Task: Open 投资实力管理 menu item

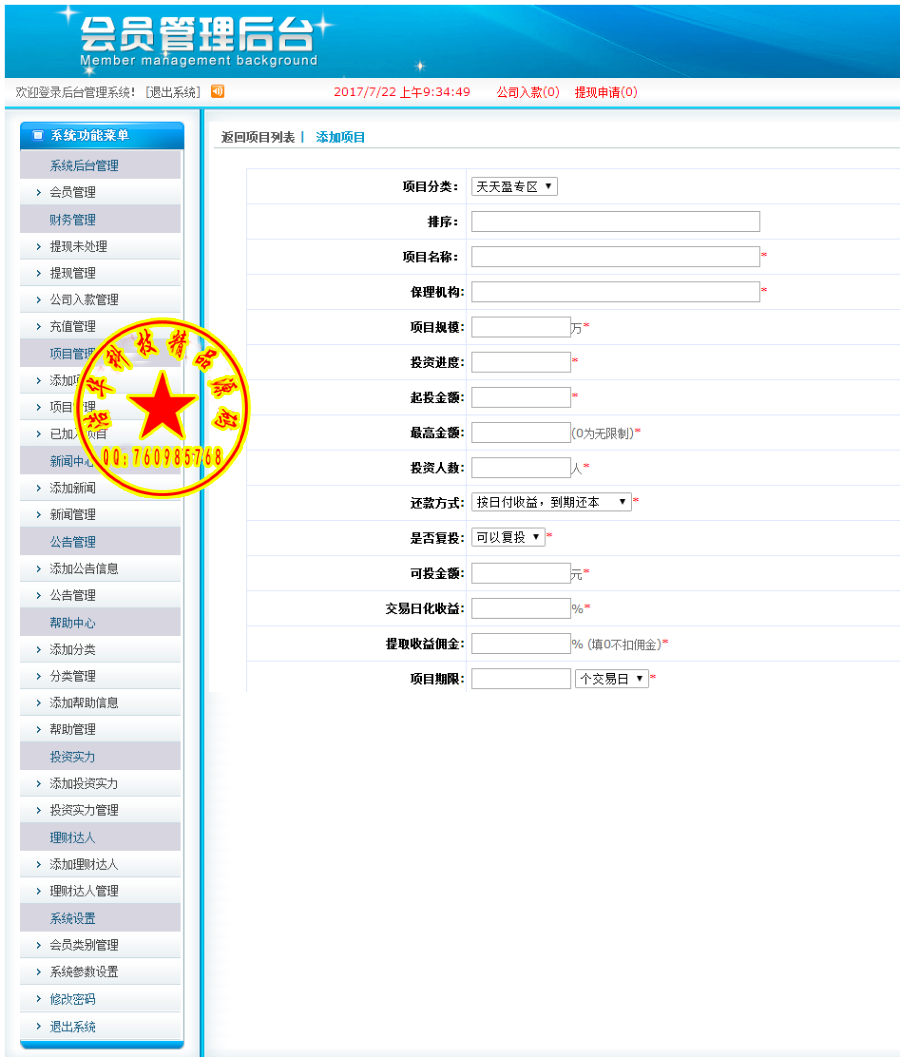Action: [84, 810]
